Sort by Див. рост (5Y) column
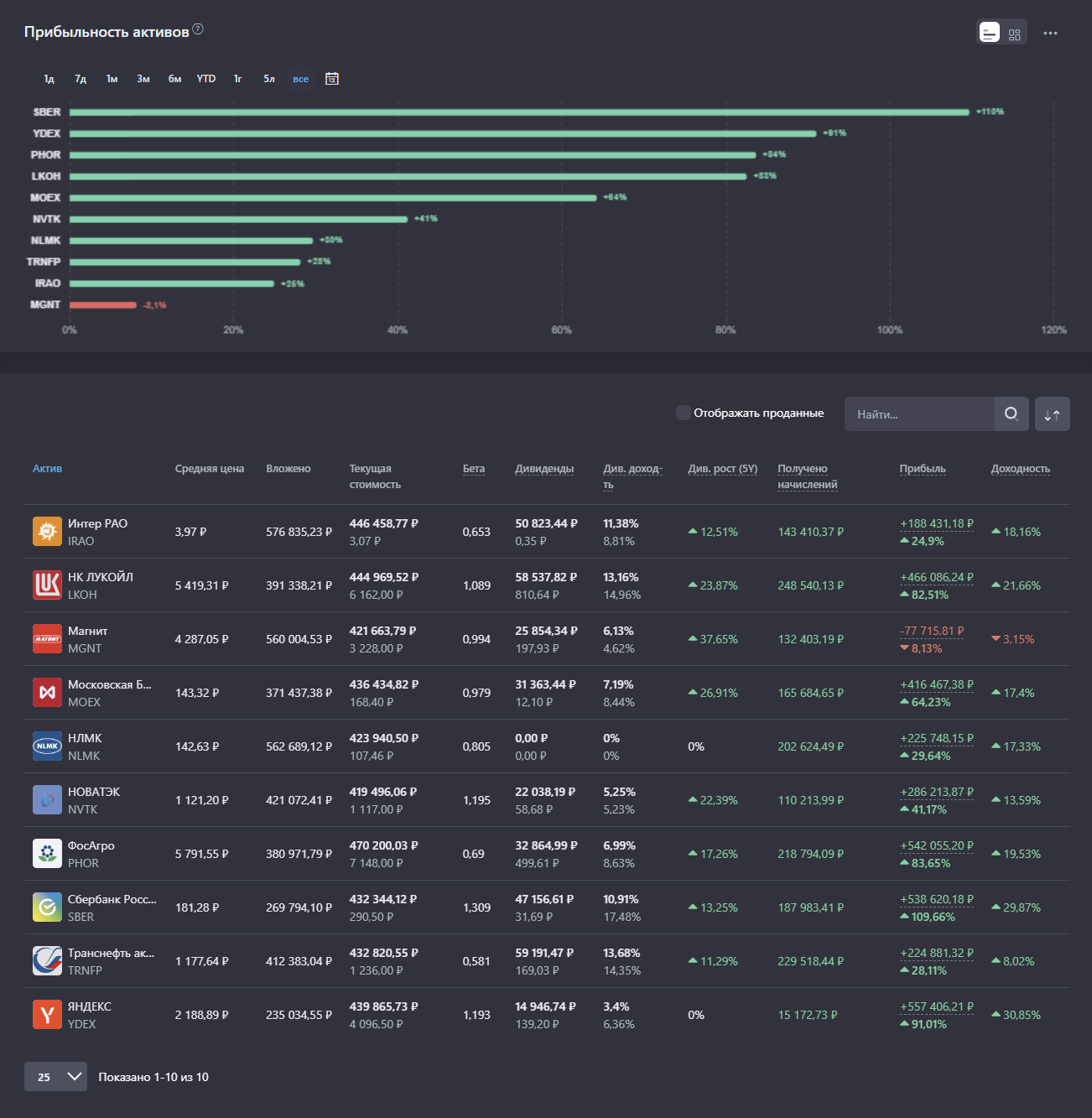This screenshot has width=1092, height=1118. click(x=722, y=469)
